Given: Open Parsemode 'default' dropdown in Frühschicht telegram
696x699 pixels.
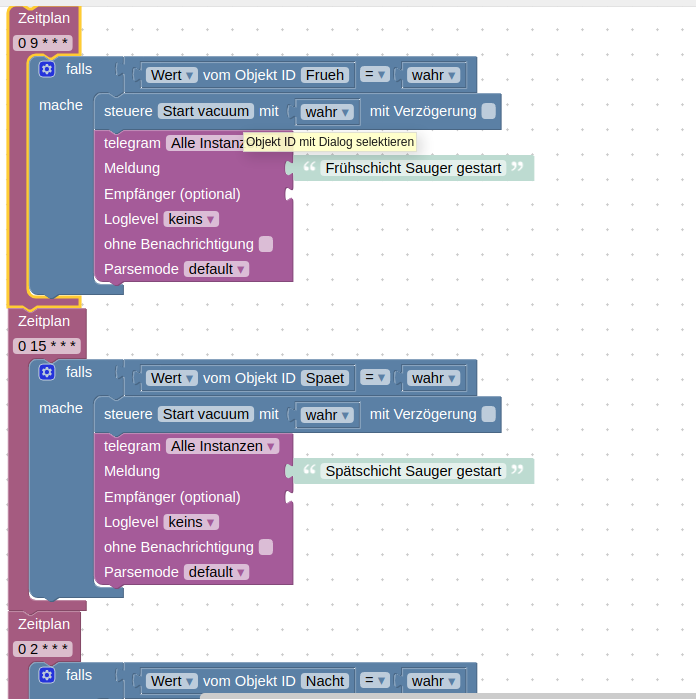Looking at the screenshot, I should (216, 269).
